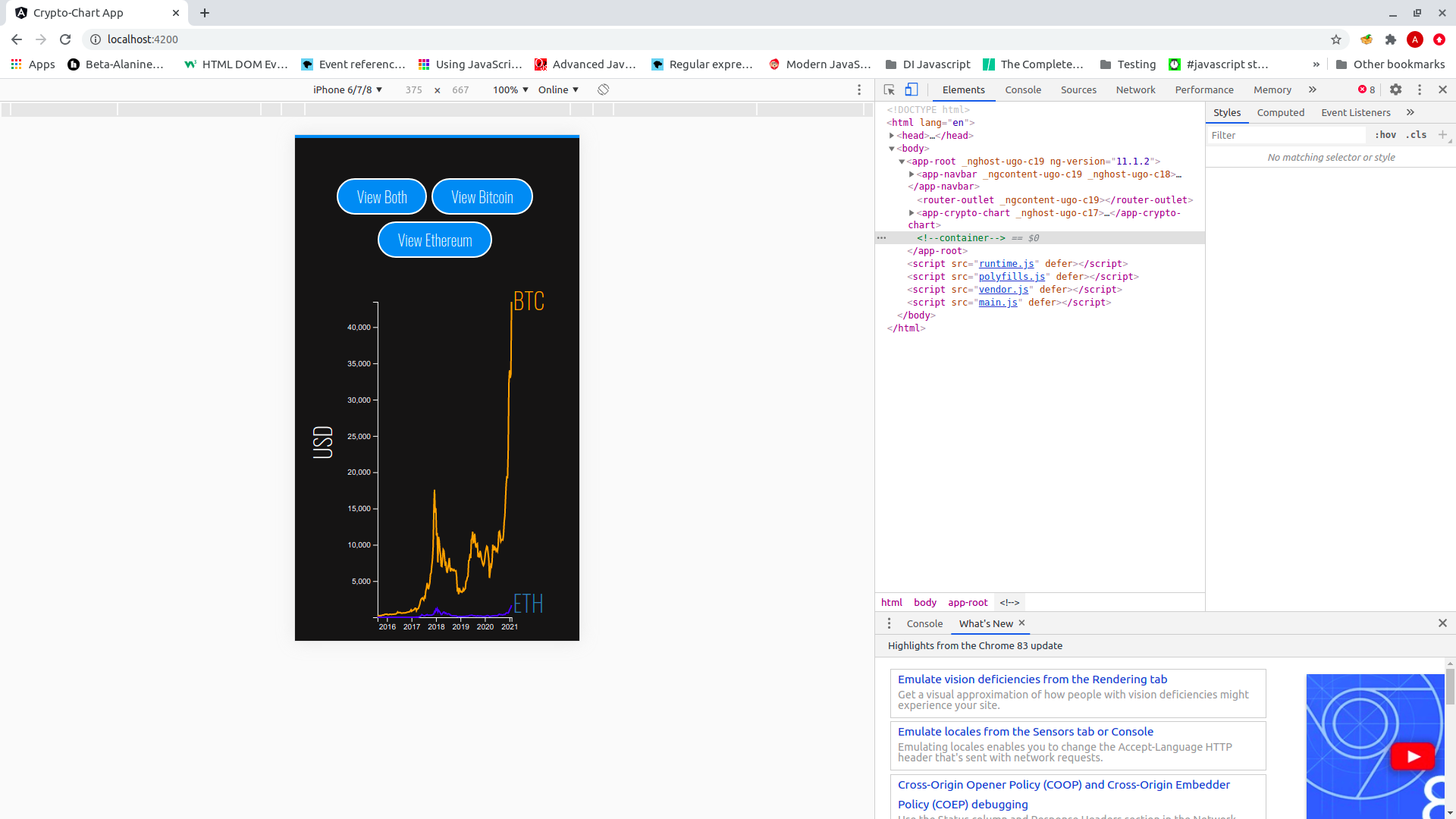Viewport: 1456px width, 819px height.
Task: Open the DevTools customize three-dot menu
Action: (1420, 89)
